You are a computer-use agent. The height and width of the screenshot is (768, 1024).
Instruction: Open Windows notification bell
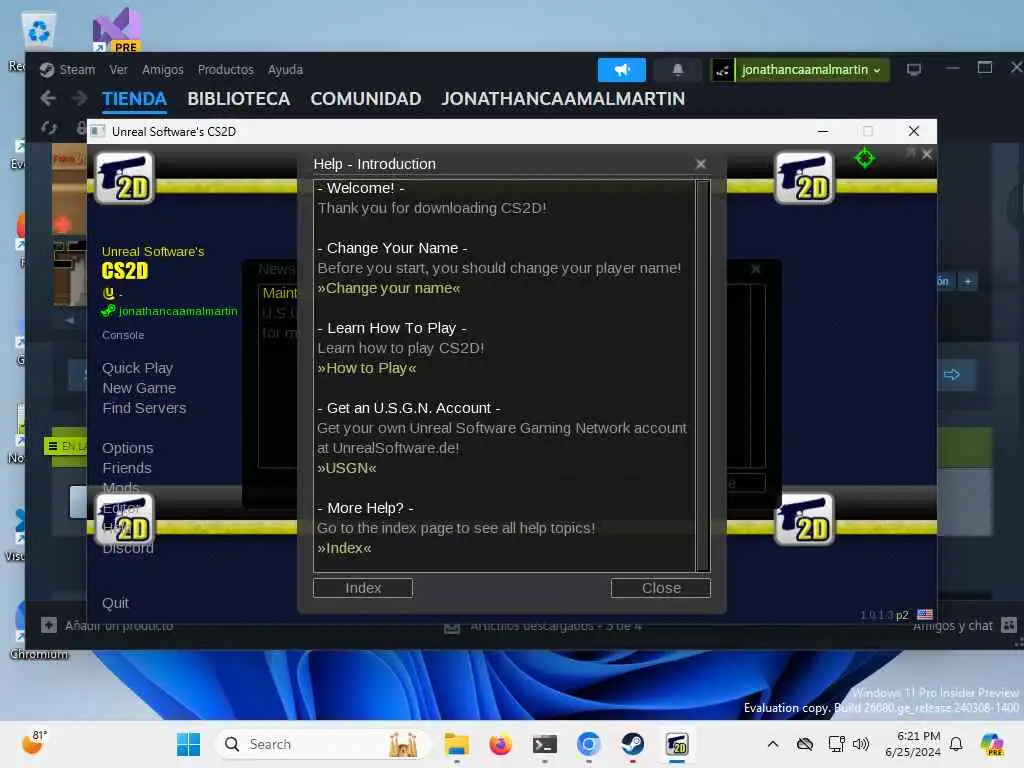[956, 744]
